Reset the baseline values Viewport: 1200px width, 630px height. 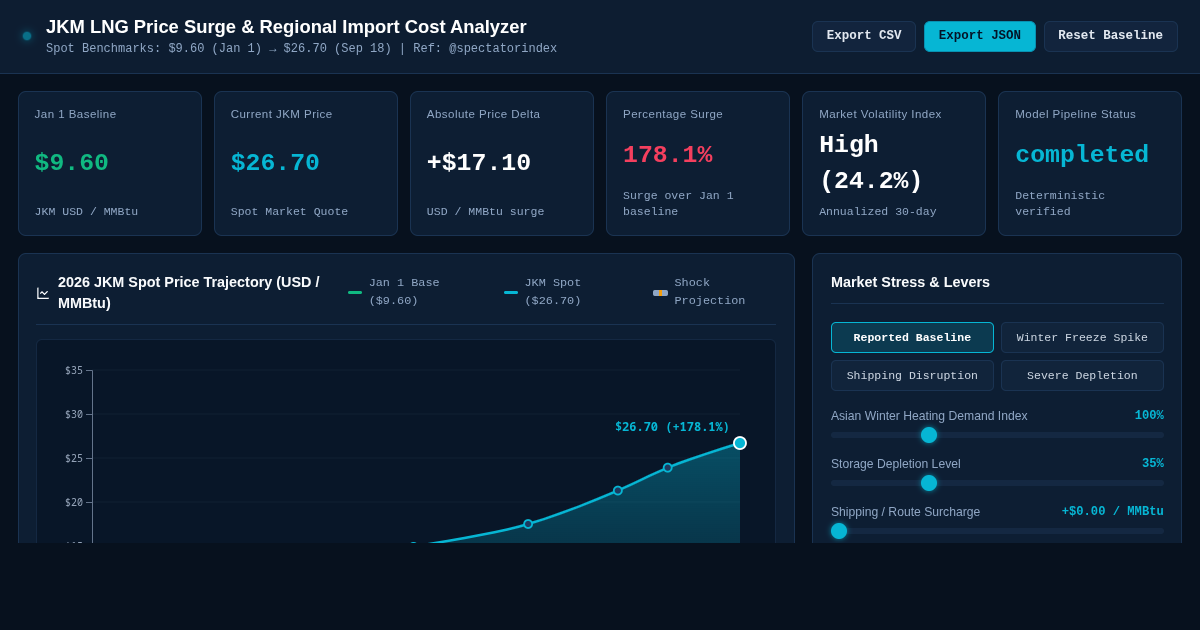click(1111, 36)
